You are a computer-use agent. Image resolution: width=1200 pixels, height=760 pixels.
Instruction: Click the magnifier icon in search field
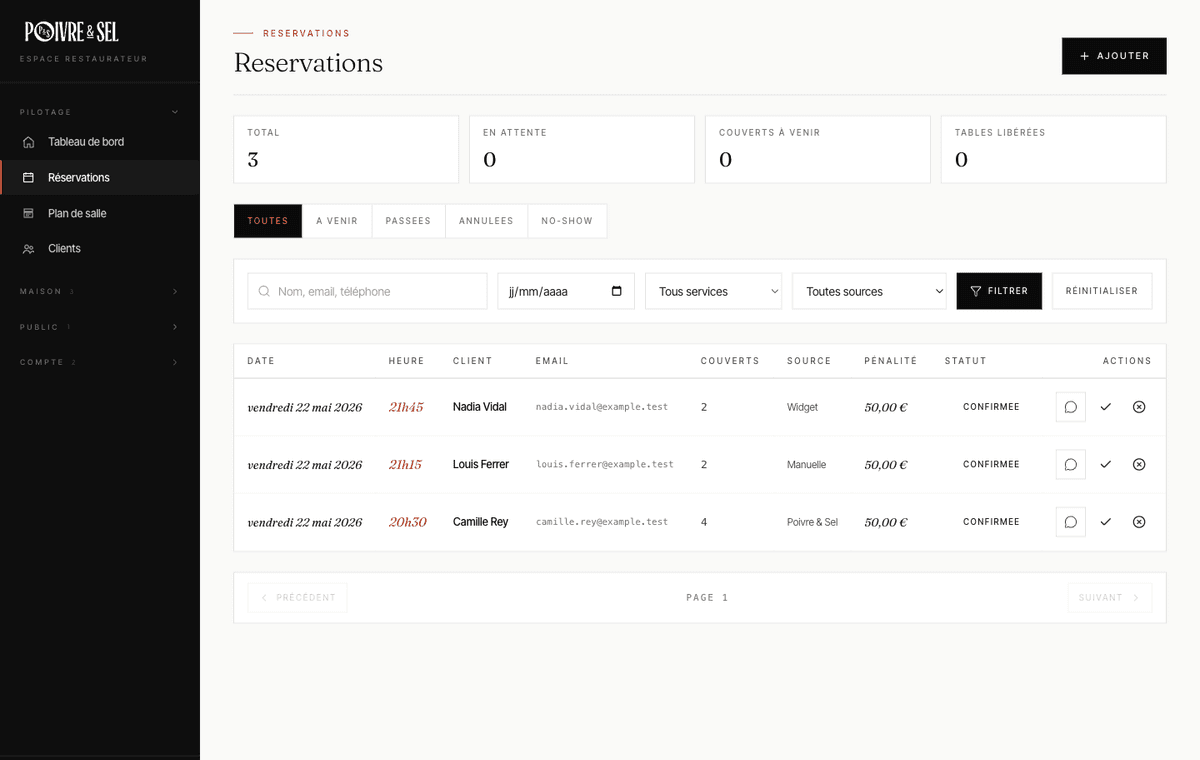click(x=264, y=292)
